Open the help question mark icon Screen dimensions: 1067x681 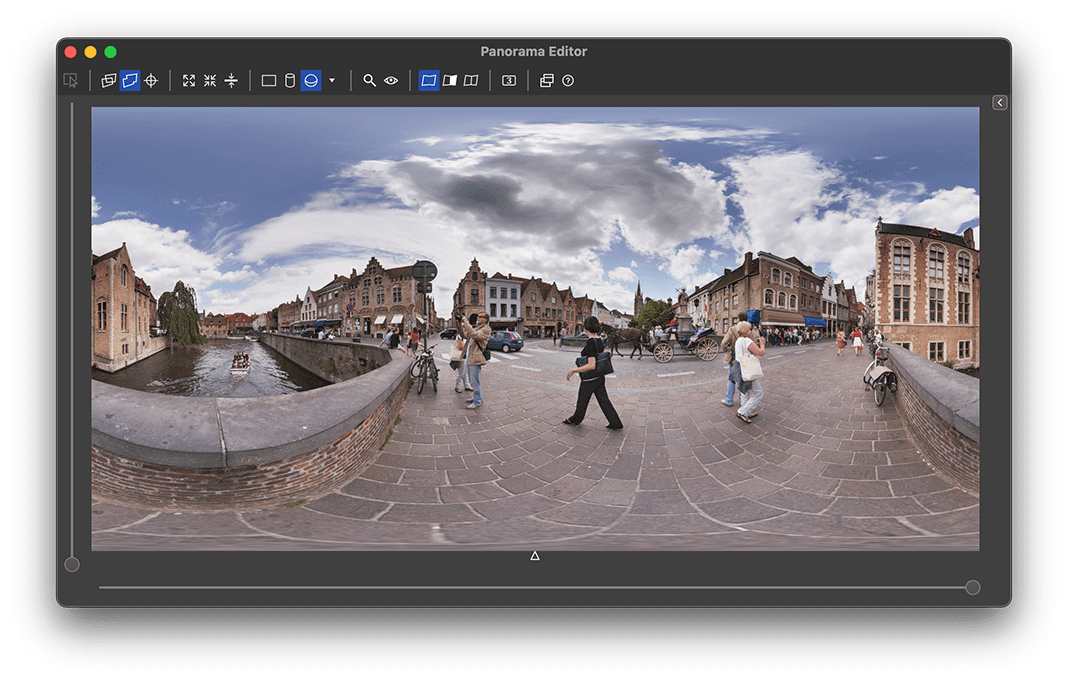tap(568, 81)
